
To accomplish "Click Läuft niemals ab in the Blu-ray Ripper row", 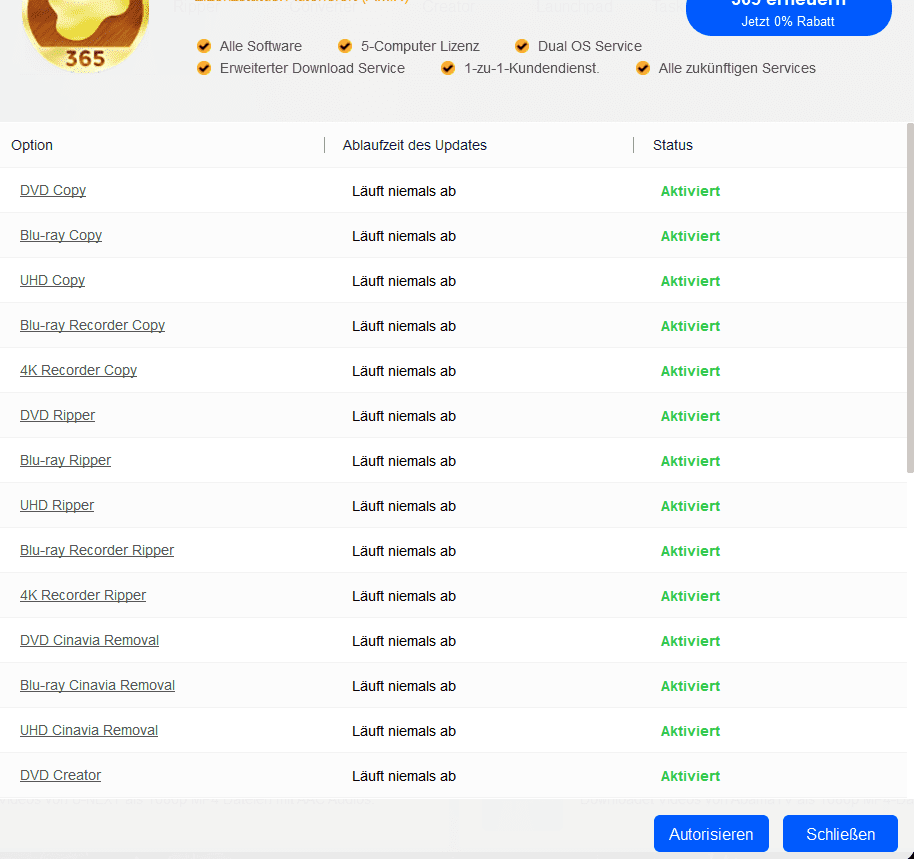I will click(404, 461).
